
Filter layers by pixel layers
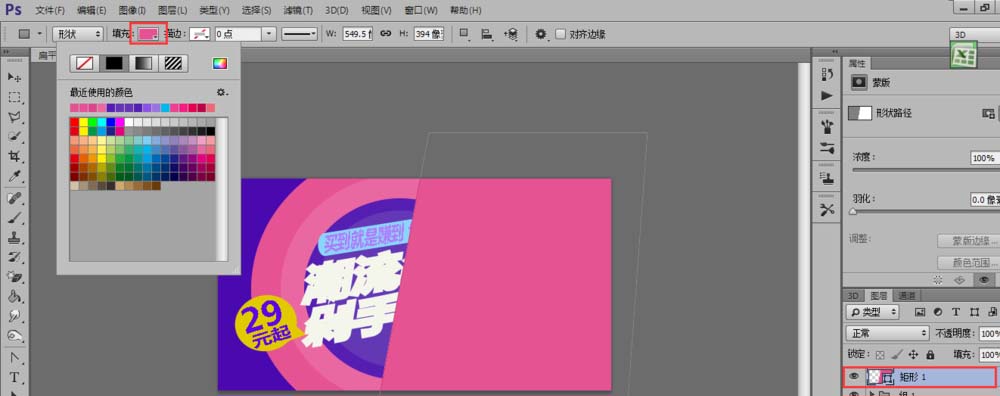[x=920, y=312]
